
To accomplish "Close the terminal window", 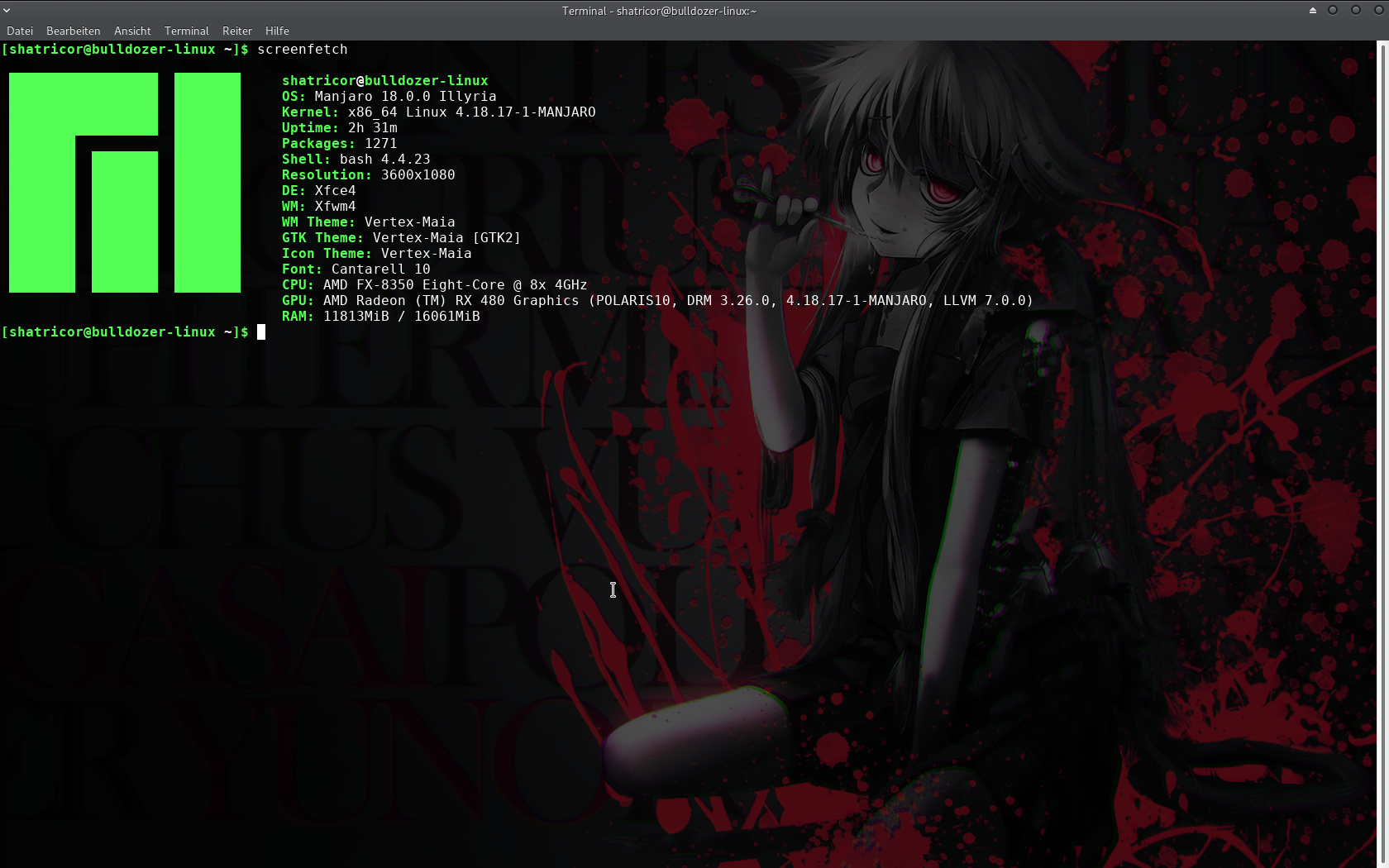I will 1378,11.
